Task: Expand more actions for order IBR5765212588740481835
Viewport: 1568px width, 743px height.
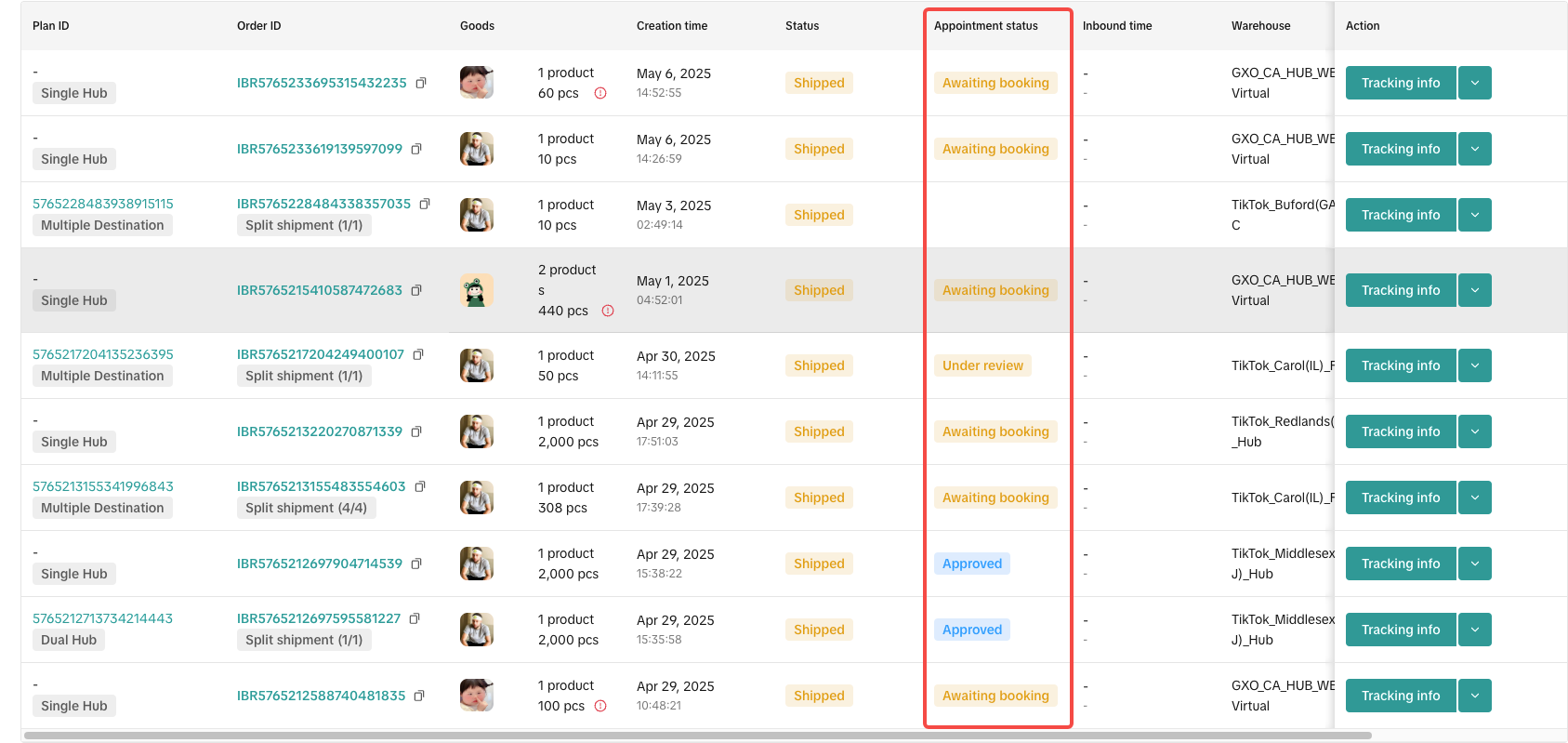Action: (1475, 696)
